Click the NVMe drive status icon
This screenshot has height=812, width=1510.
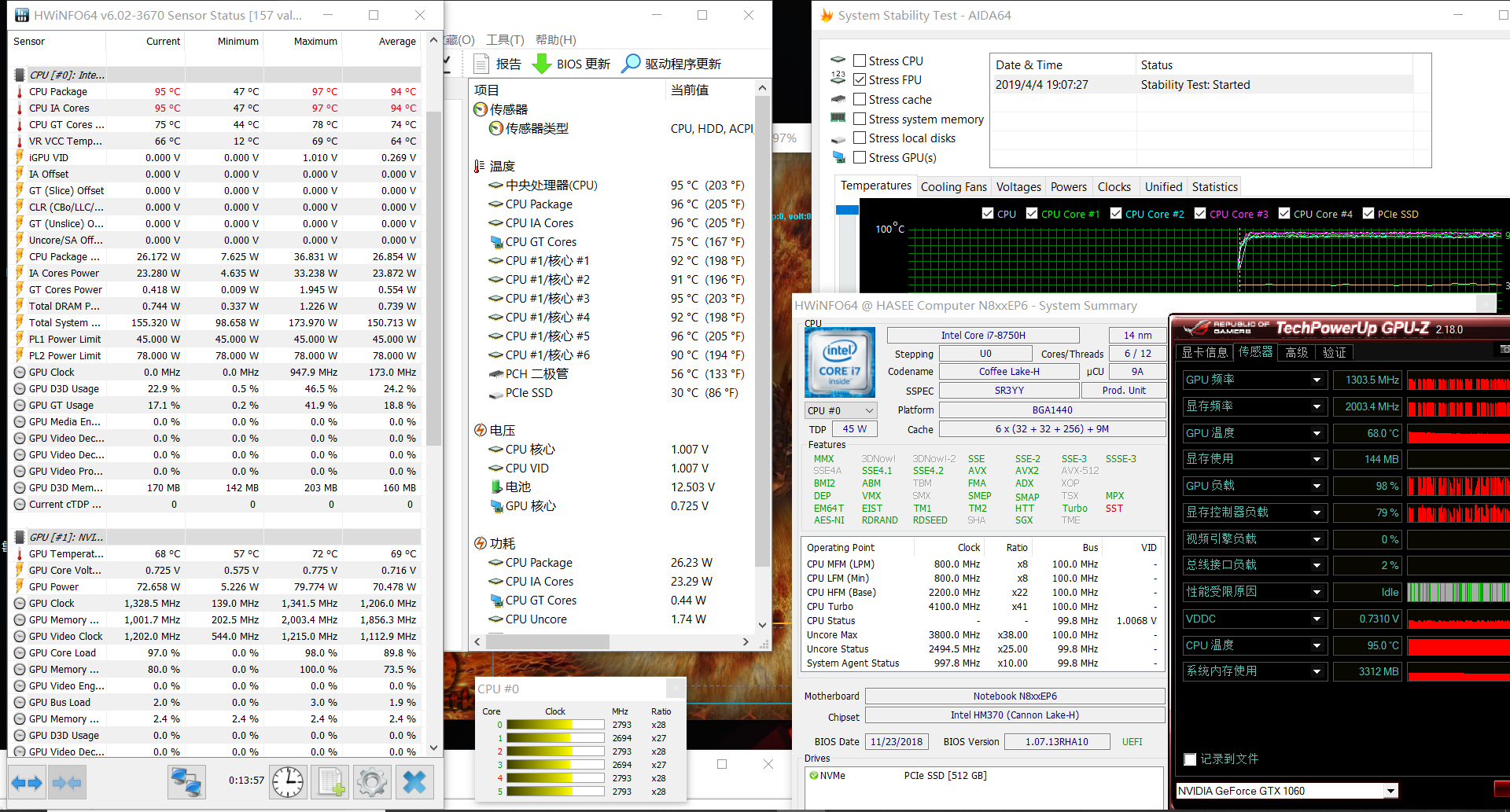(x=813, y=775)
